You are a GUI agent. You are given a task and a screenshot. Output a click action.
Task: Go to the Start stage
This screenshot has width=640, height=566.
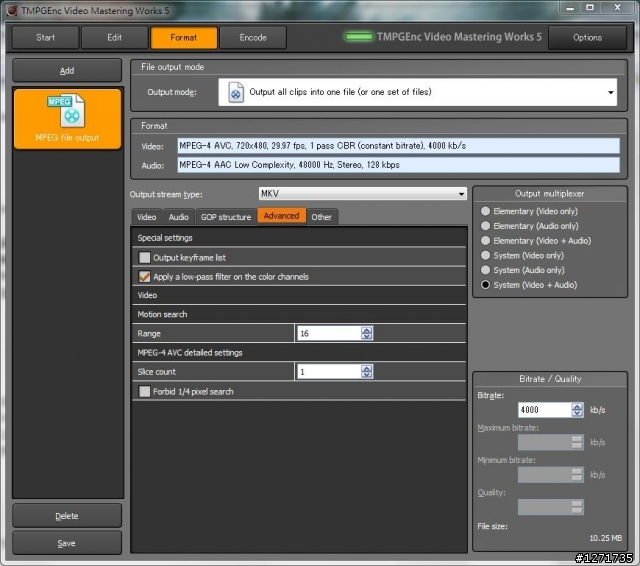tap(45, 38)
